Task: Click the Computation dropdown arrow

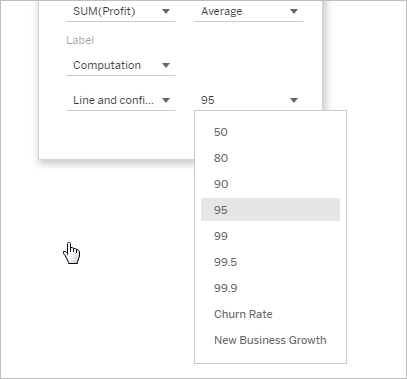Action: (x=166, y=65)
